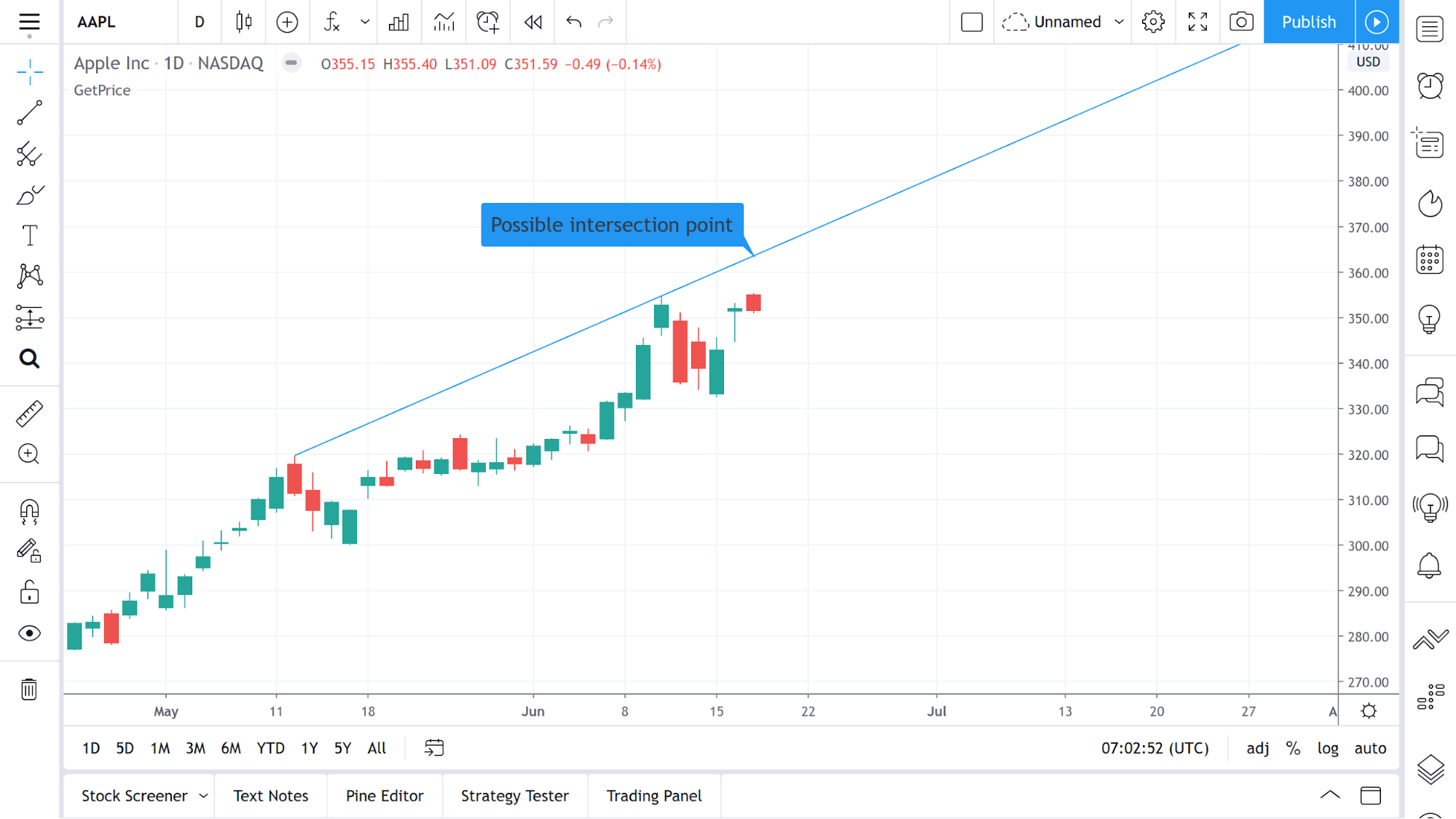This screenshot has width=1456, height=819.
Task: Select the brush drawing tool
Action: click(29, 195)
